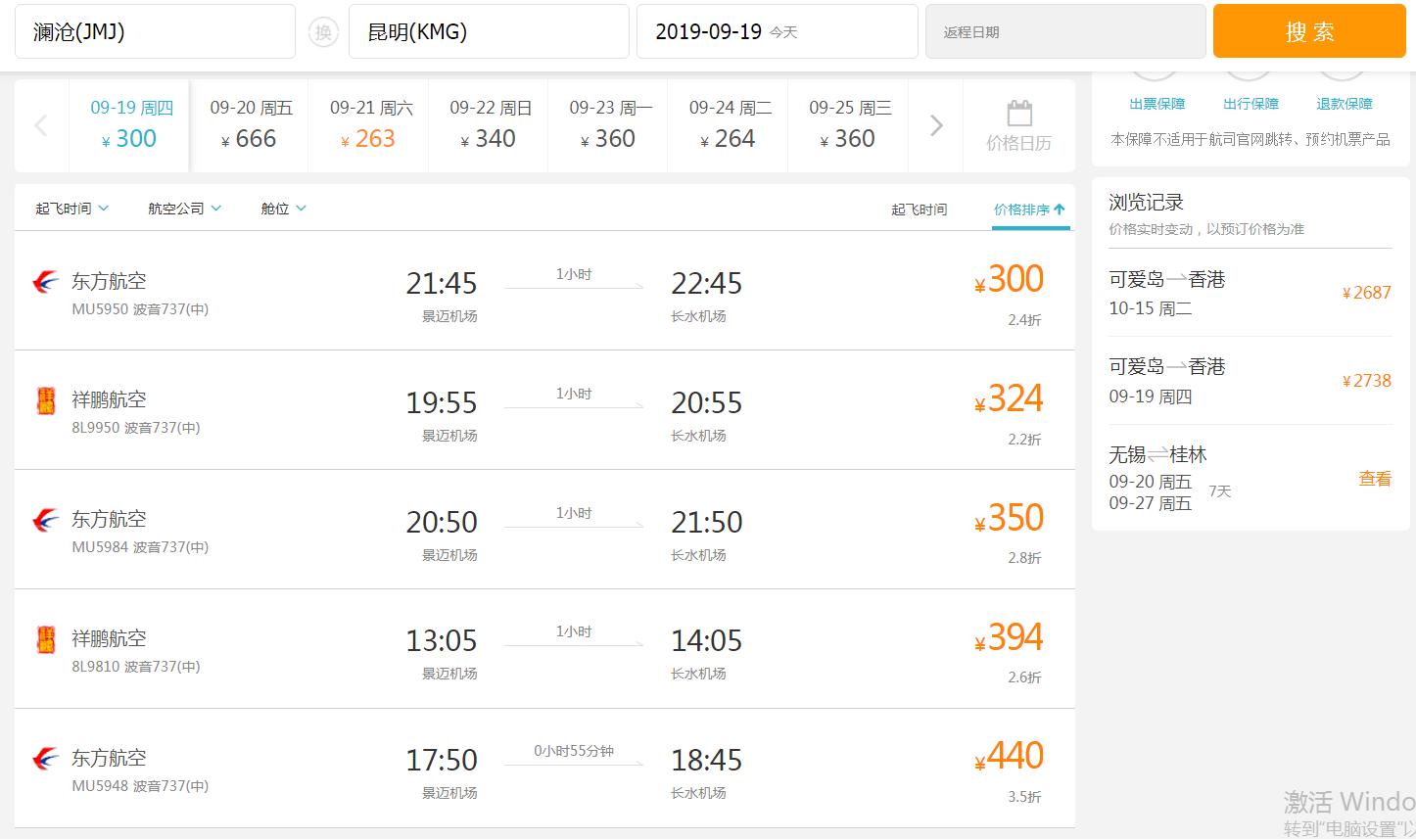Open Kauai to Hong Kong 09-19 record
The image size is (1416, 840).
(x=1251, y=381)
